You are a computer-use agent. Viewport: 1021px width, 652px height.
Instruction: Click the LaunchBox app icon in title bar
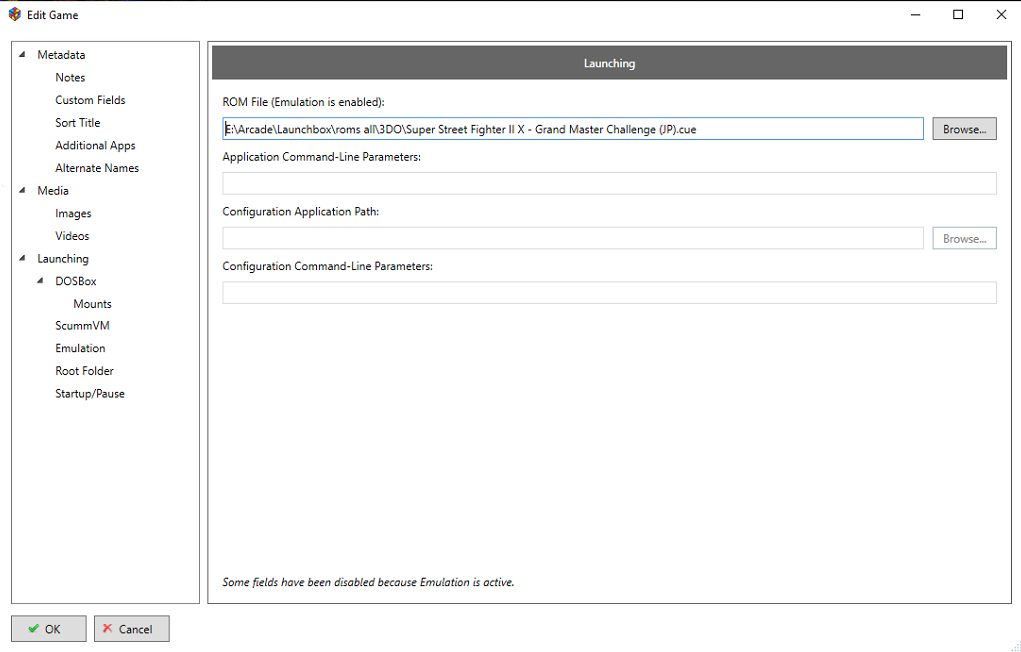[x=14, y=14]
